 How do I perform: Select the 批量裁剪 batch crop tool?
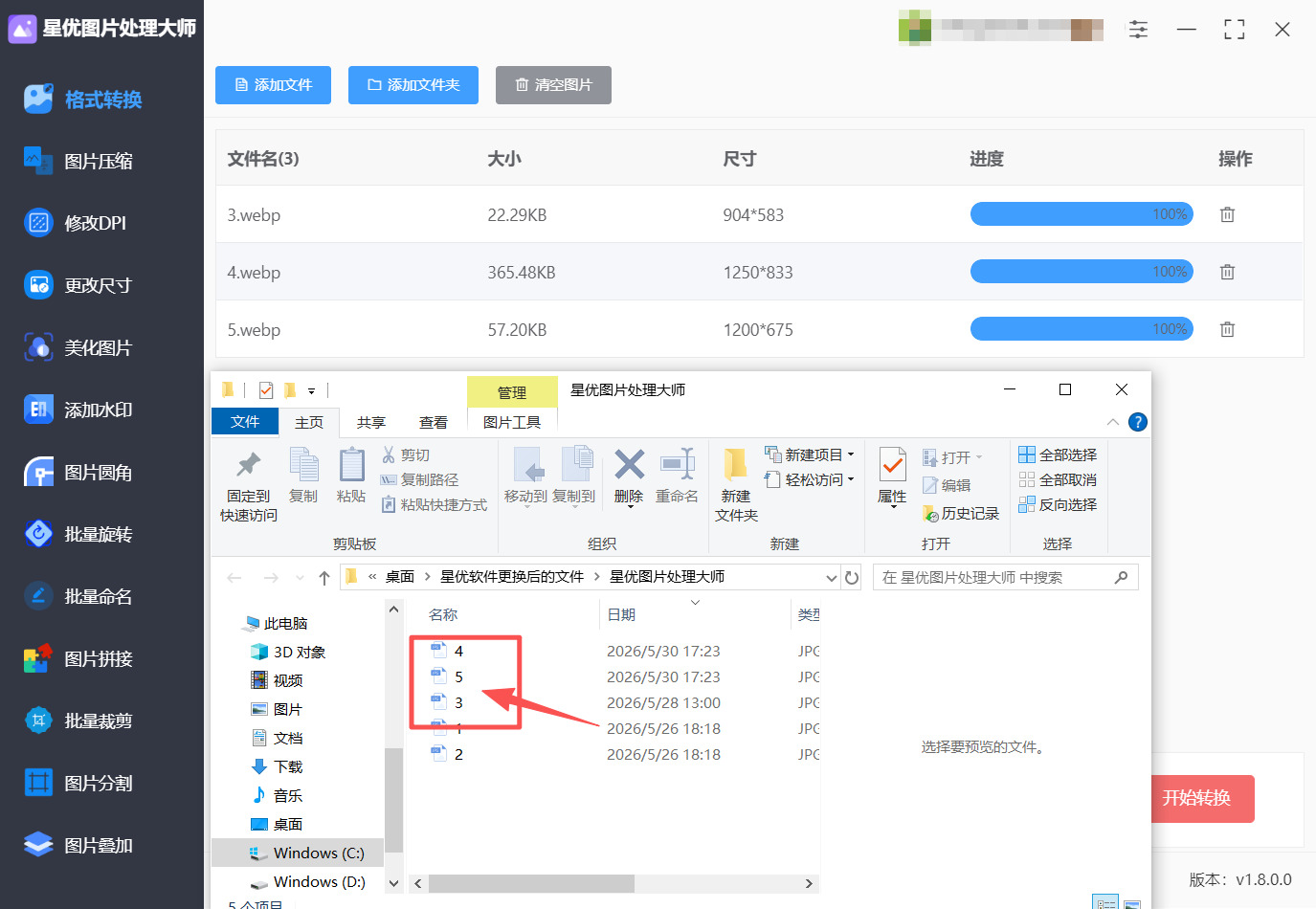pos(79,721)
